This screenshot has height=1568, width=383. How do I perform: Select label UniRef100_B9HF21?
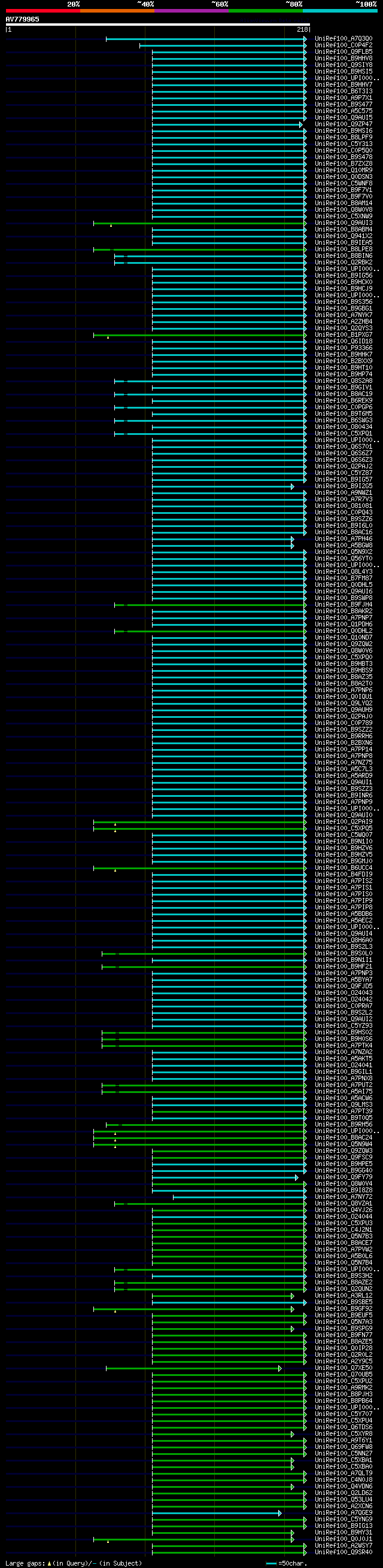pos(344,967)
